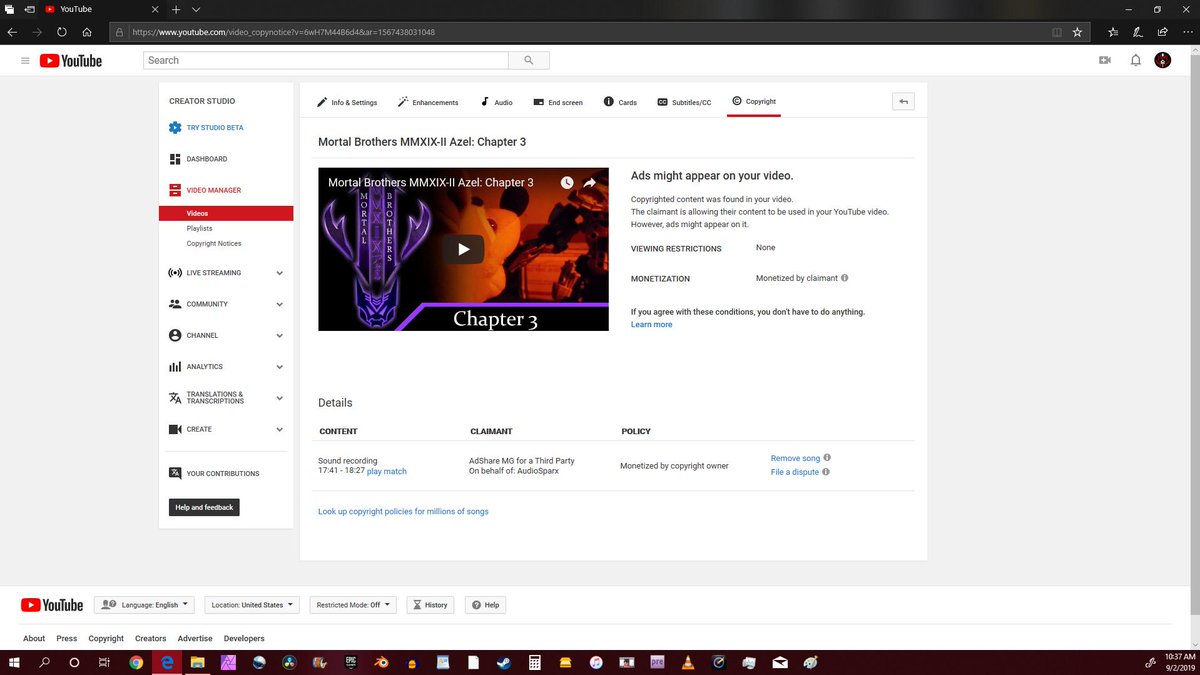This screenshot has width=1200, height=675.
Task: Add page to favorites with star icon
Action: [1077, 31]
